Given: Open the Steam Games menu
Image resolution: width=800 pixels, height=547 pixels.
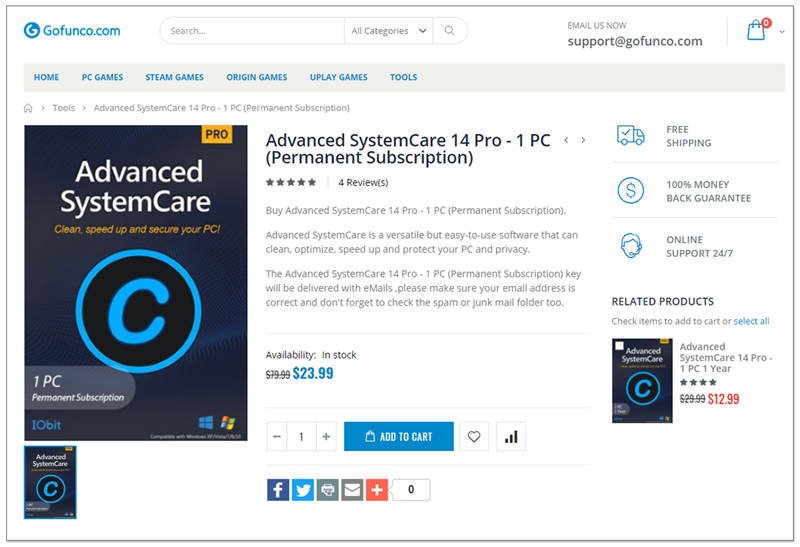Looking at the screenshot, I should tap(174, 77).
